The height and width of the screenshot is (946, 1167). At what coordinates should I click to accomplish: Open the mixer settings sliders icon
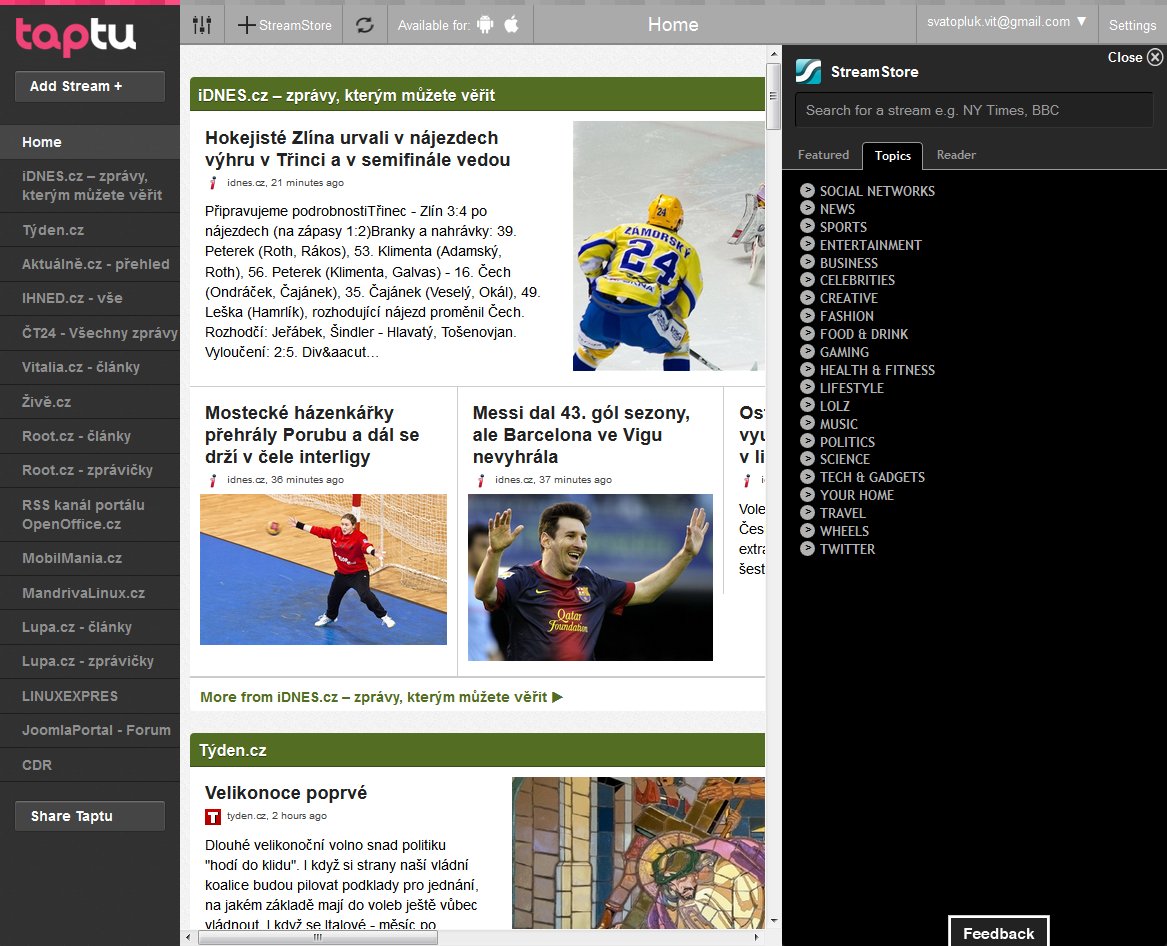[202, 25]
